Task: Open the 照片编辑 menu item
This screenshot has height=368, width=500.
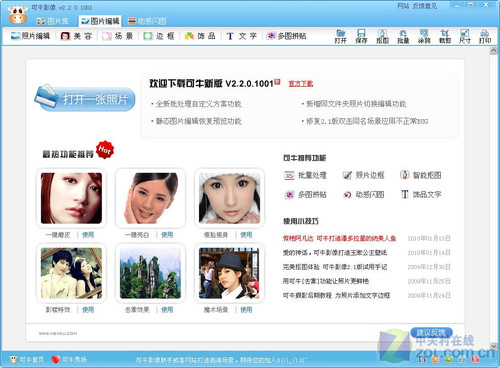Action: pyautogui.click(x=30, y=36)
